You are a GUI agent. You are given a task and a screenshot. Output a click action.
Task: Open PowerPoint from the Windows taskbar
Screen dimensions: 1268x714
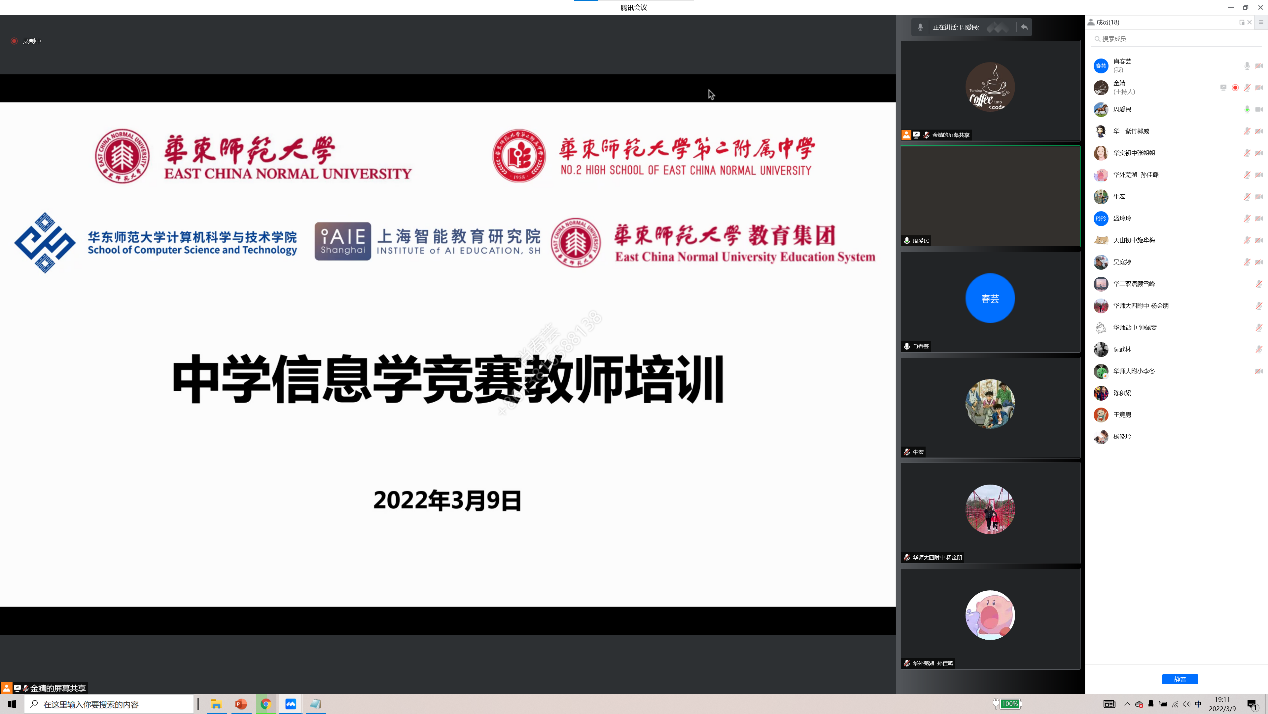click(241, 704)
